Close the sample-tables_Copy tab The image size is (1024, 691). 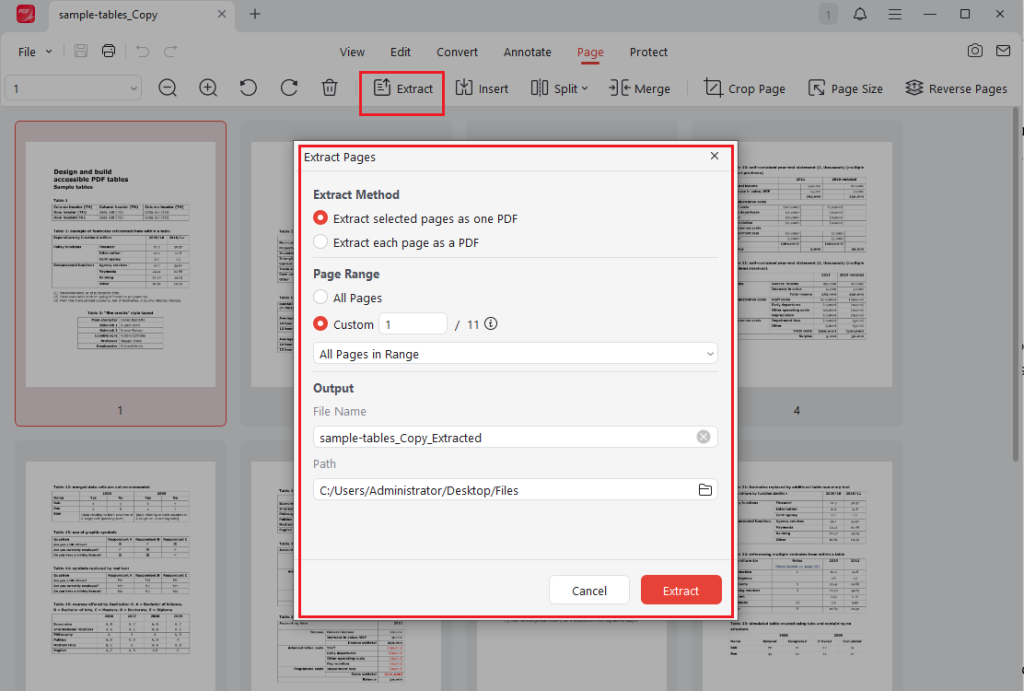pos(222,14)
